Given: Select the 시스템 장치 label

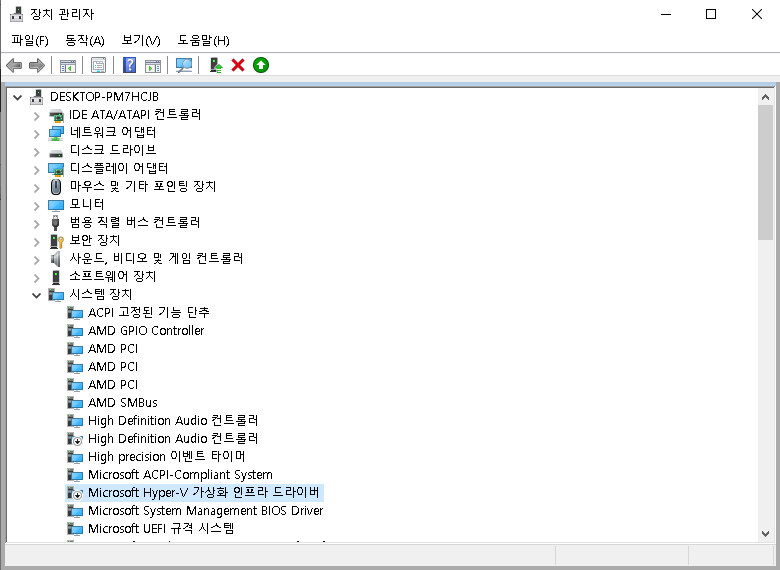Looking at the screenshot, I should click(x=100, y=294).
